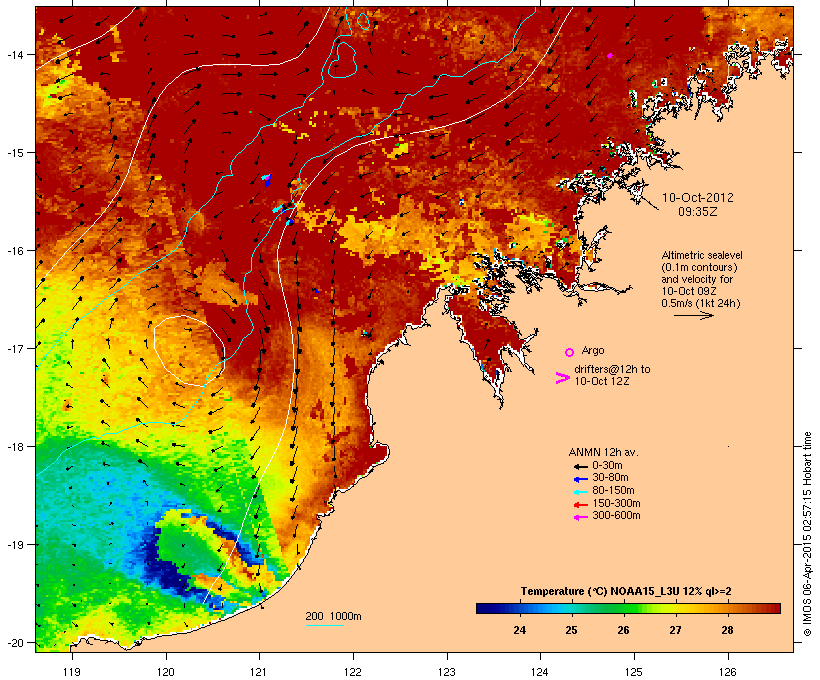Click the black 0-30m arrow in the legend

coord(580,467)
